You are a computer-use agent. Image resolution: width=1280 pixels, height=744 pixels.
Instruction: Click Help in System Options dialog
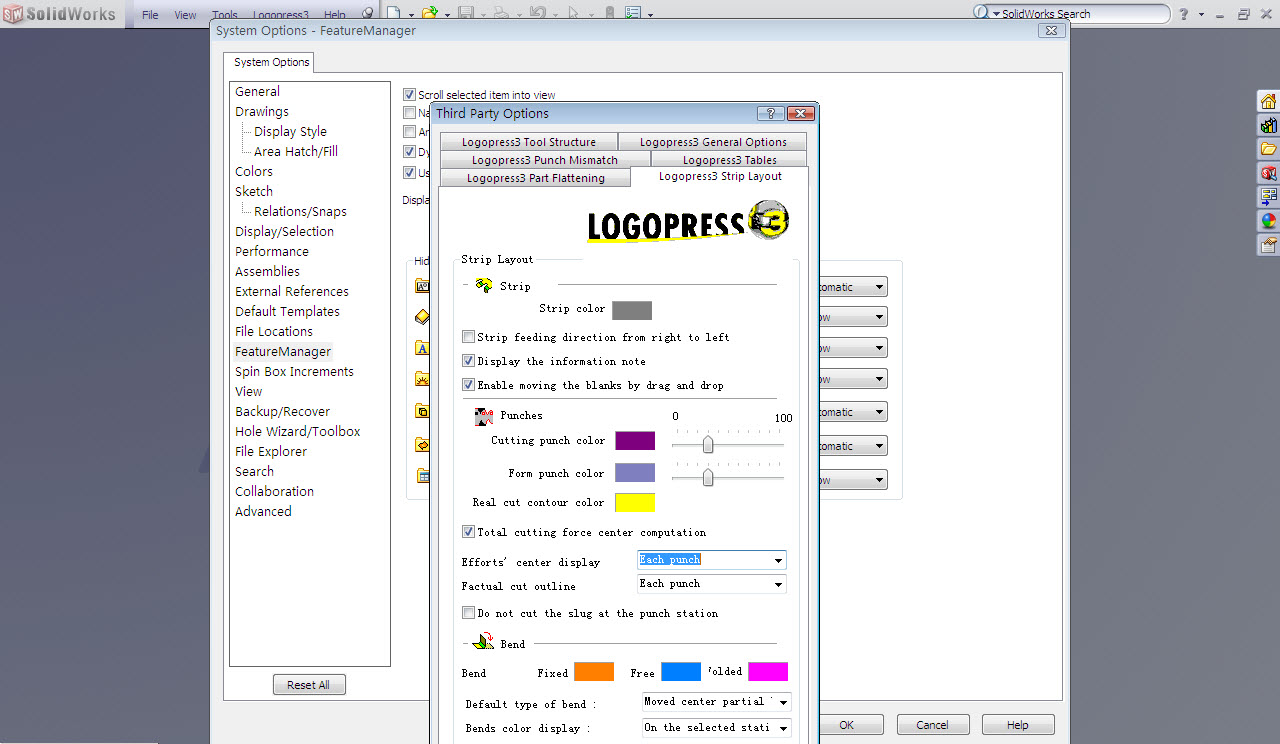pos(1017,725)
